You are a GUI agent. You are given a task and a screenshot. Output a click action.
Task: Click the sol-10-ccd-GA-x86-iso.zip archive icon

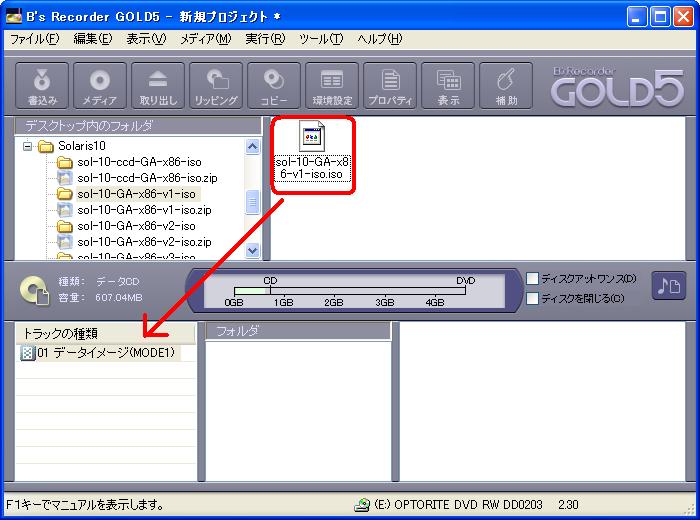click(x=65, y=178)
